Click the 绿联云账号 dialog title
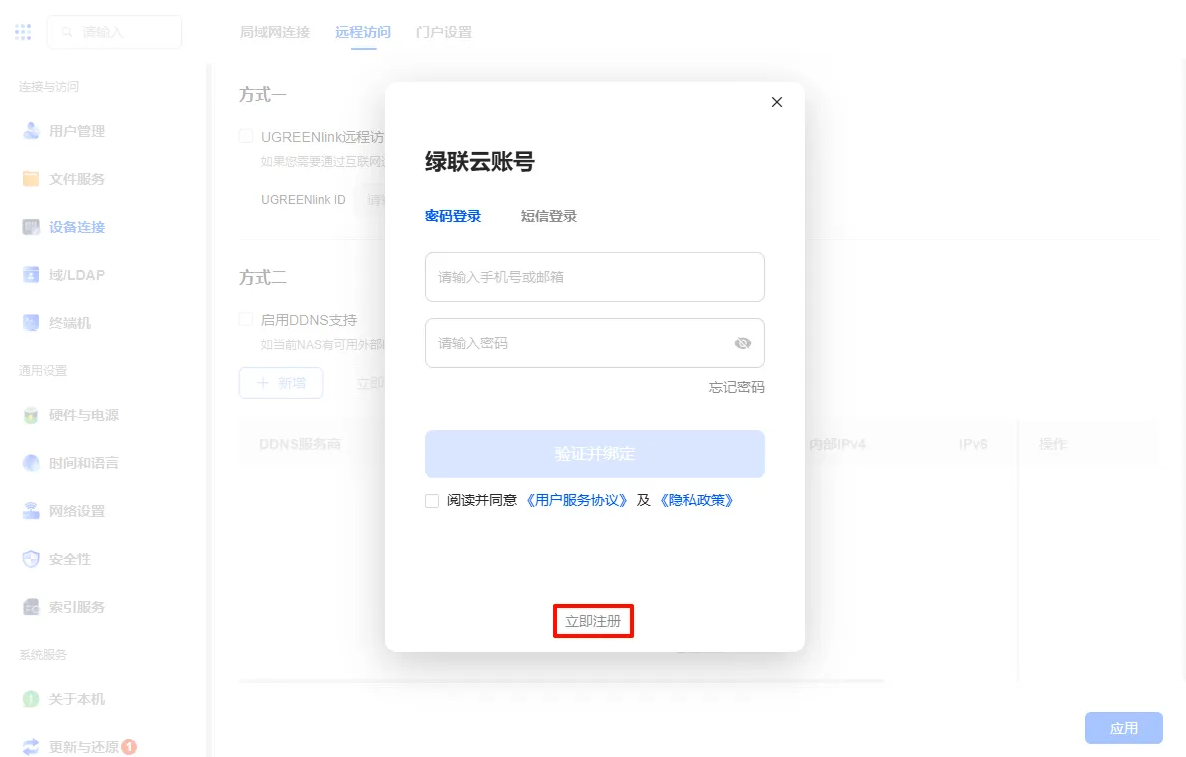The image size is (1186, 757). [480, 161]
